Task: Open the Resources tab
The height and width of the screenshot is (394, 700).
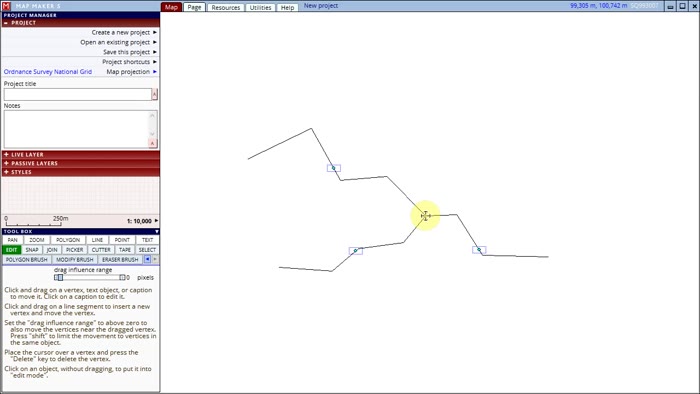Action: point(225,8)
